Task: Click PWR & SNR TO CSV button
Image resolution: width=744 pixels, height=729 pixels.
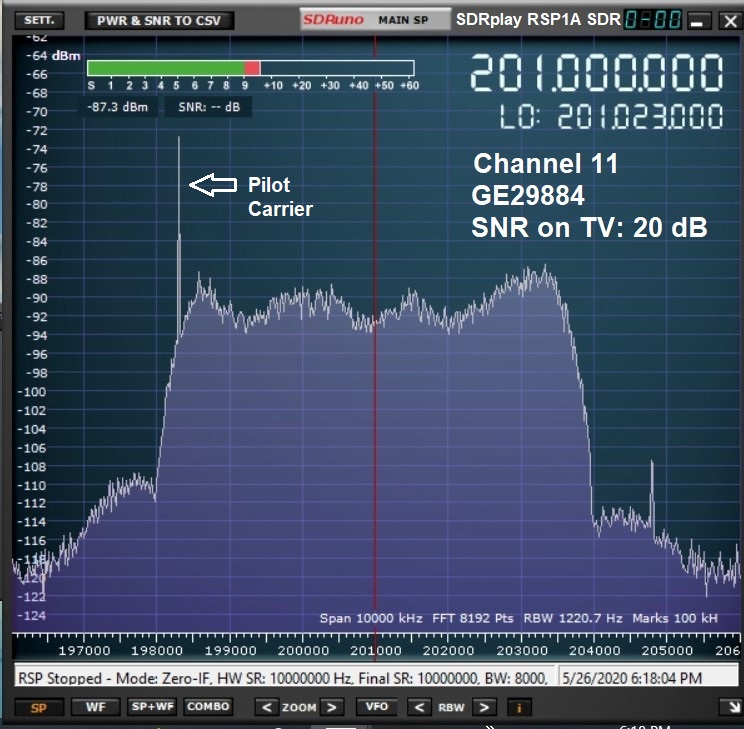Action: click(x=159, y=20)
